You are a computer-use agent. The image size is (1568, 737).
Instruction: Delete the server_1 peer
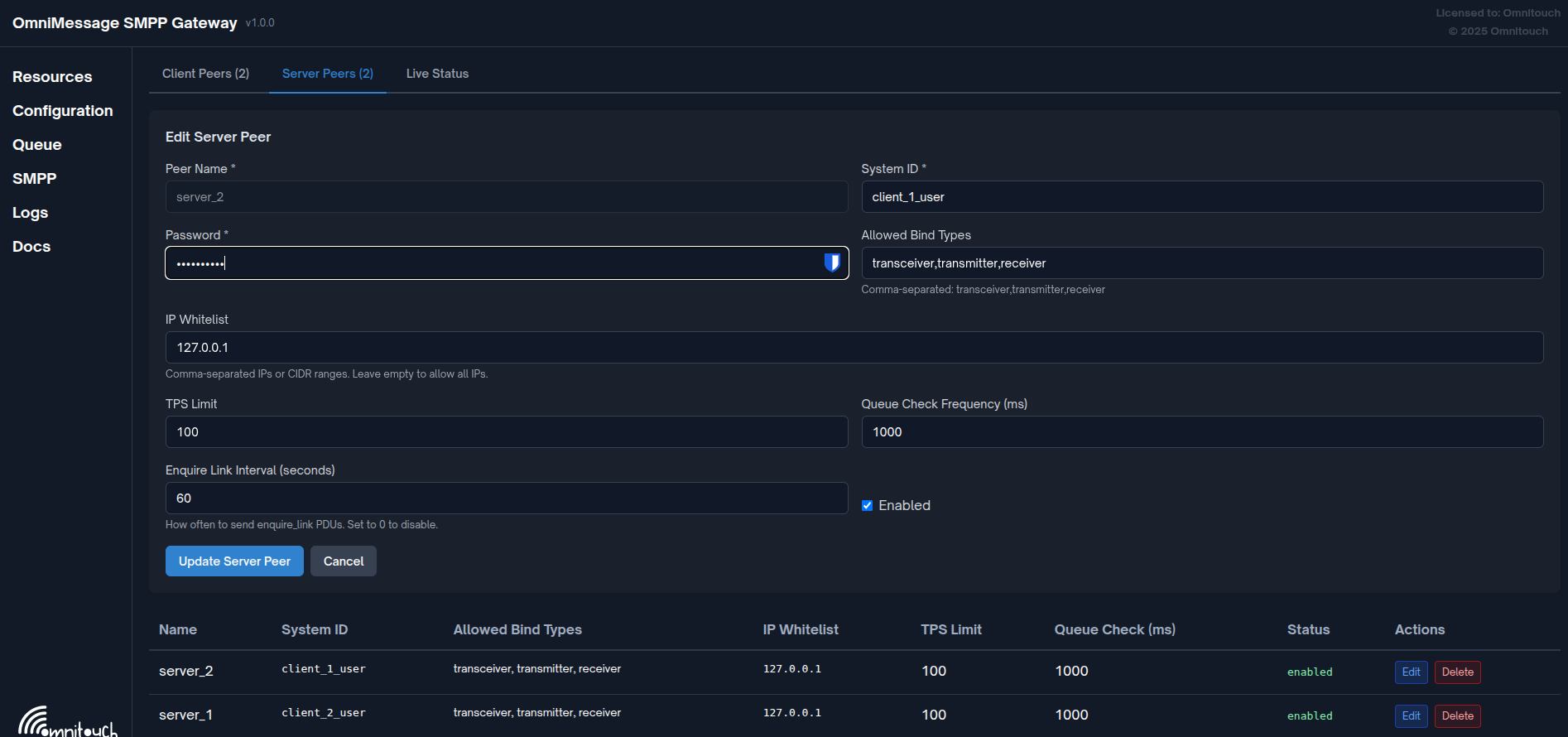coord(1458,716)
